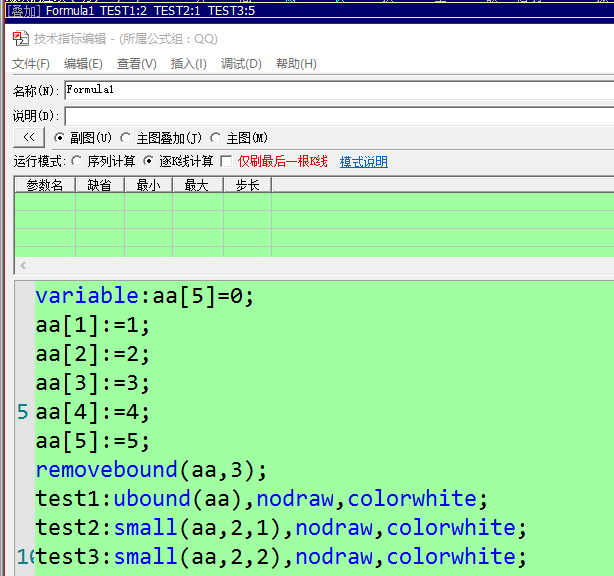
Task: Open the 插入(I) menu
Action: pyautogui.click(x=188, y=64)
